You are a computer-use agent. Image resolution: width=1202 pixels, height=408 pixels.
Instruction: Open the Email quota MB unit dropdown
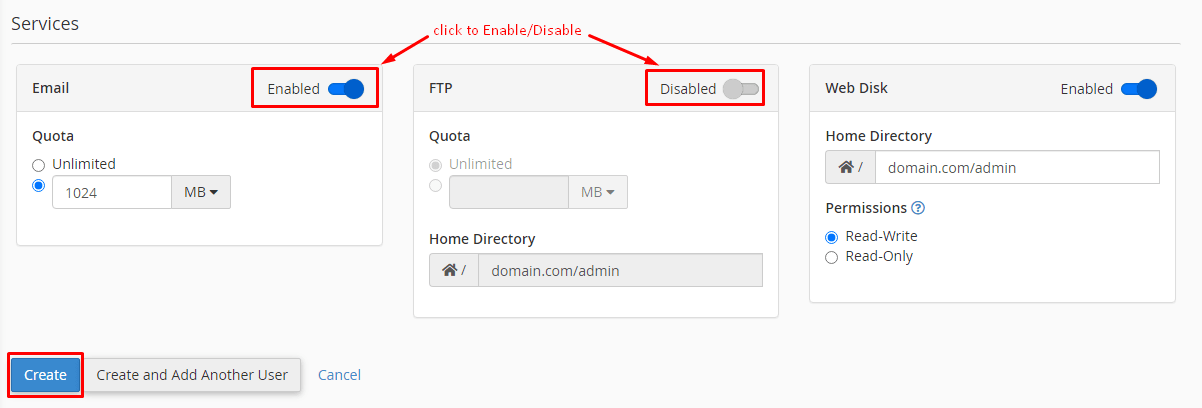(201, 192)
